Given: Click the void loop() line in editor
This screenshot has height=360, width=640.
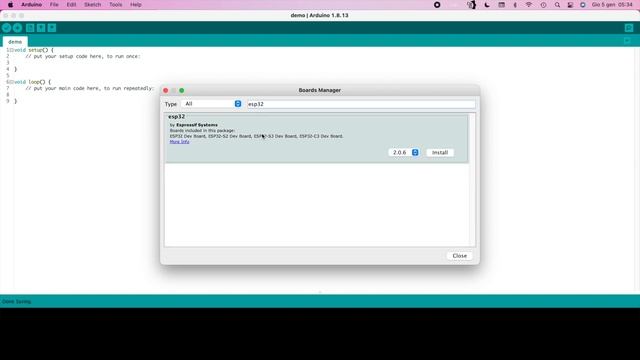Looking at the screenshot, I should click(x=33, y=82).
